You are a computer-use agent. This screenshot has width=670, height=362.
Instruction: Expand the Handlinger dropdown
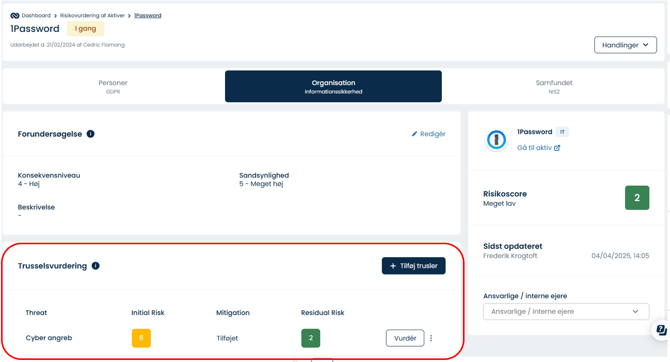tap(625, 45)
